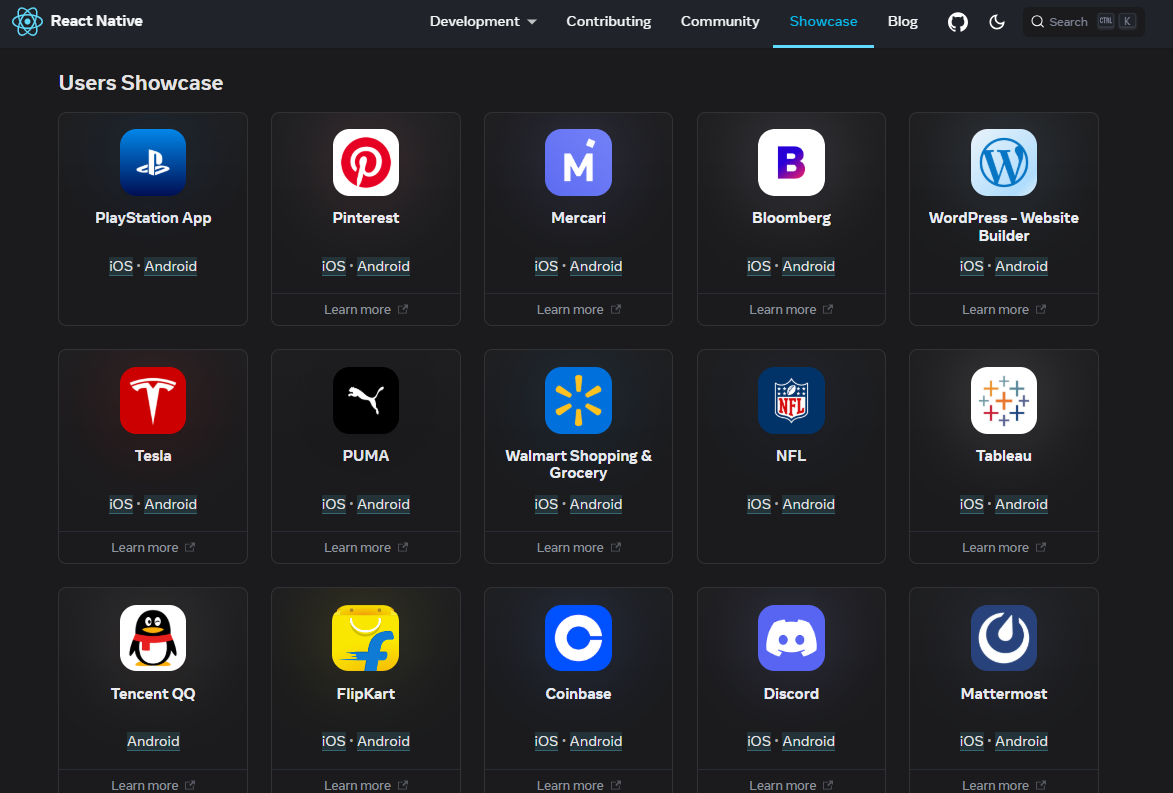
Task: Click the Coinbase app icon
Action: tap(578, 638)
